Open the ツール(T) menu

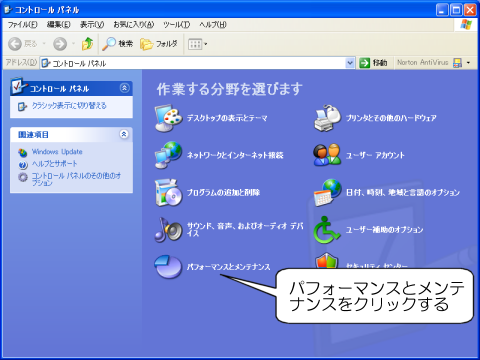coord(176,25)
